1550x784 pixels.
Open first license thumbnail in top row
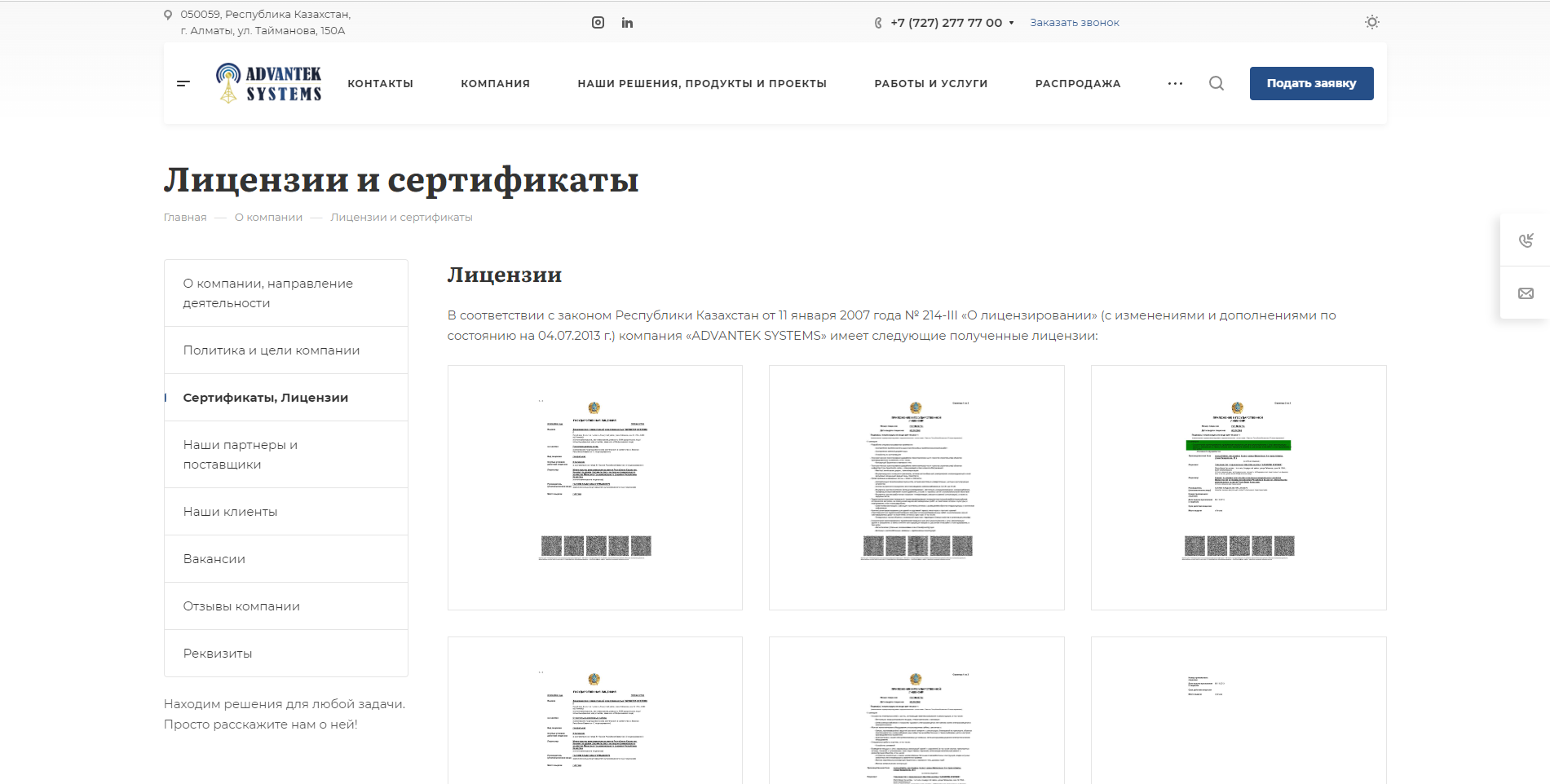[x=595, y=487]
